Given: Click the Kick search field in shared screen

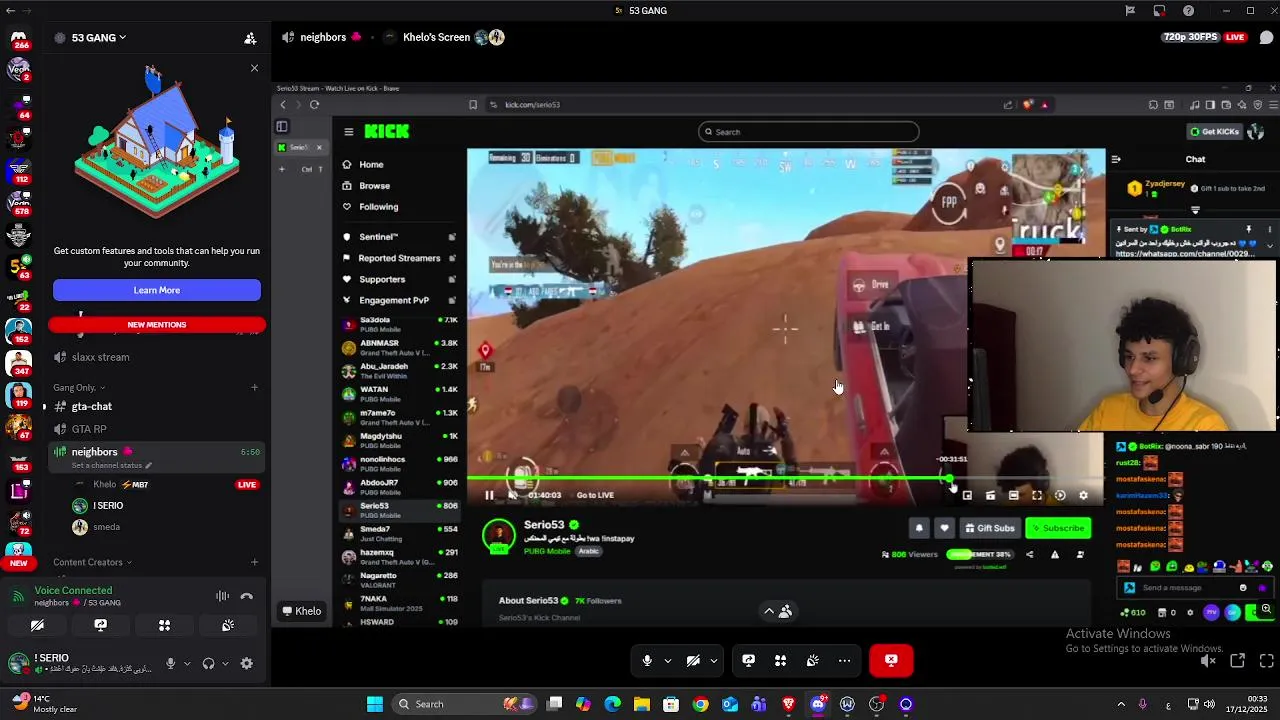Looking at the screenshot, I should click(808, 132).
